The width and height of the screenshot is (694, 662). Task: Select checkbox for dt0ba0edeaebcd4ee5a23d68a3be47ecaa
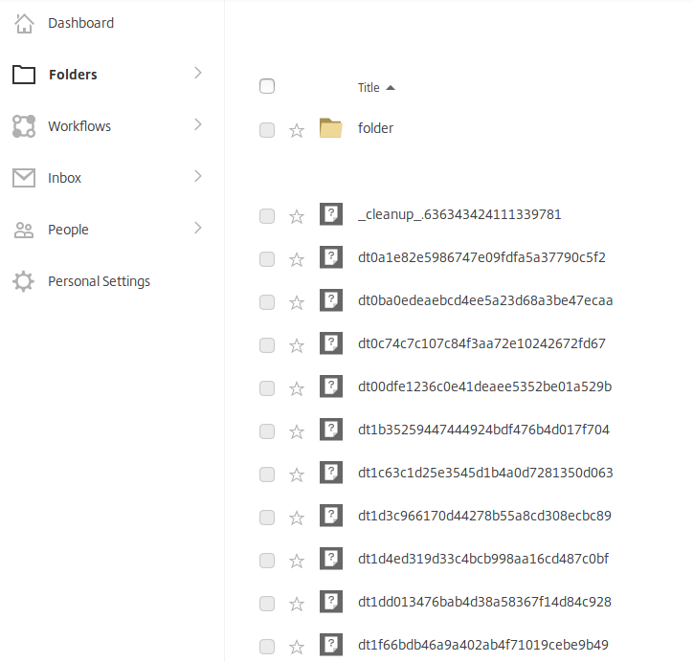[267, 303]
